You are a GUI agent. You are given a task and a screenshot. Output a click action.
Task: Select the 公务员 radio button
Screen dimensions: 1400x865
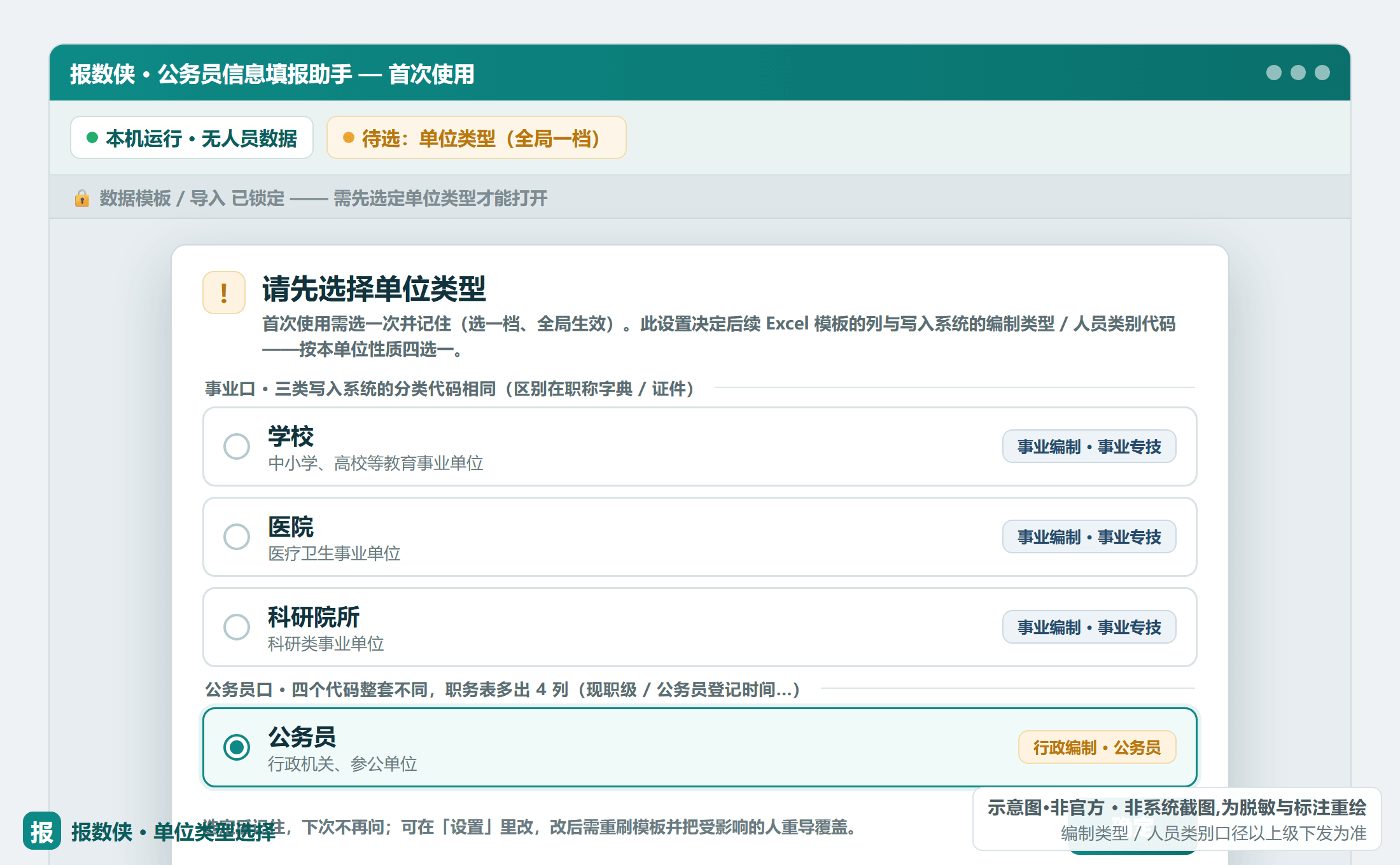[x=237, y=747]
